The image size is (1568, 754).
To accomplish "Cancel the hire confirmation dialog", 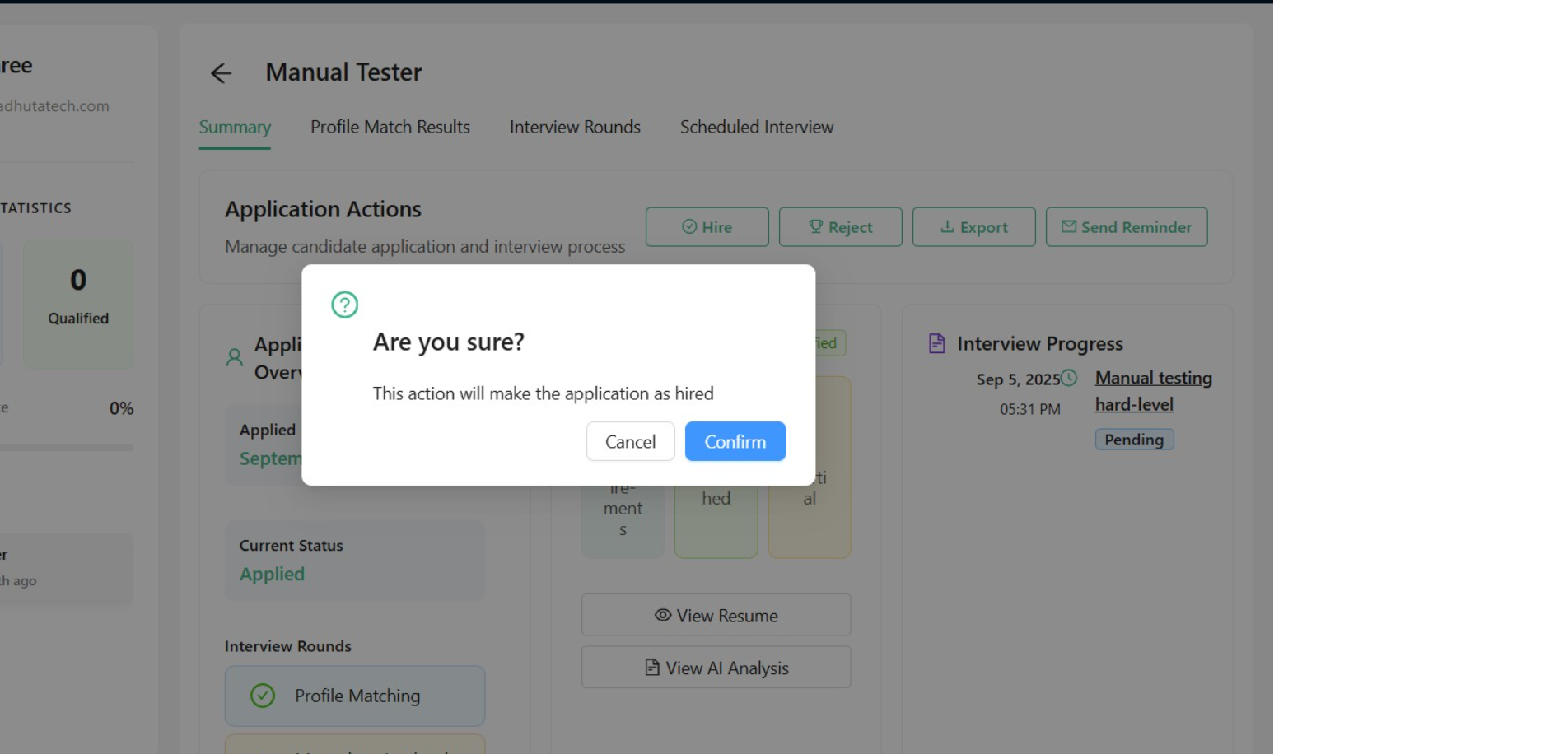I will coord(630,442).
